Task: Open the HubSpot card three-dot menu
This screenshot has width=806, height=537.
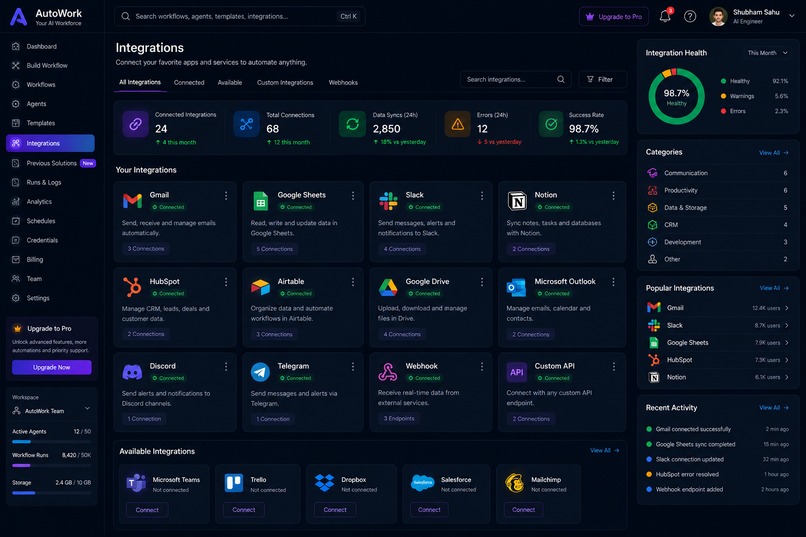Action: point(226,282)
